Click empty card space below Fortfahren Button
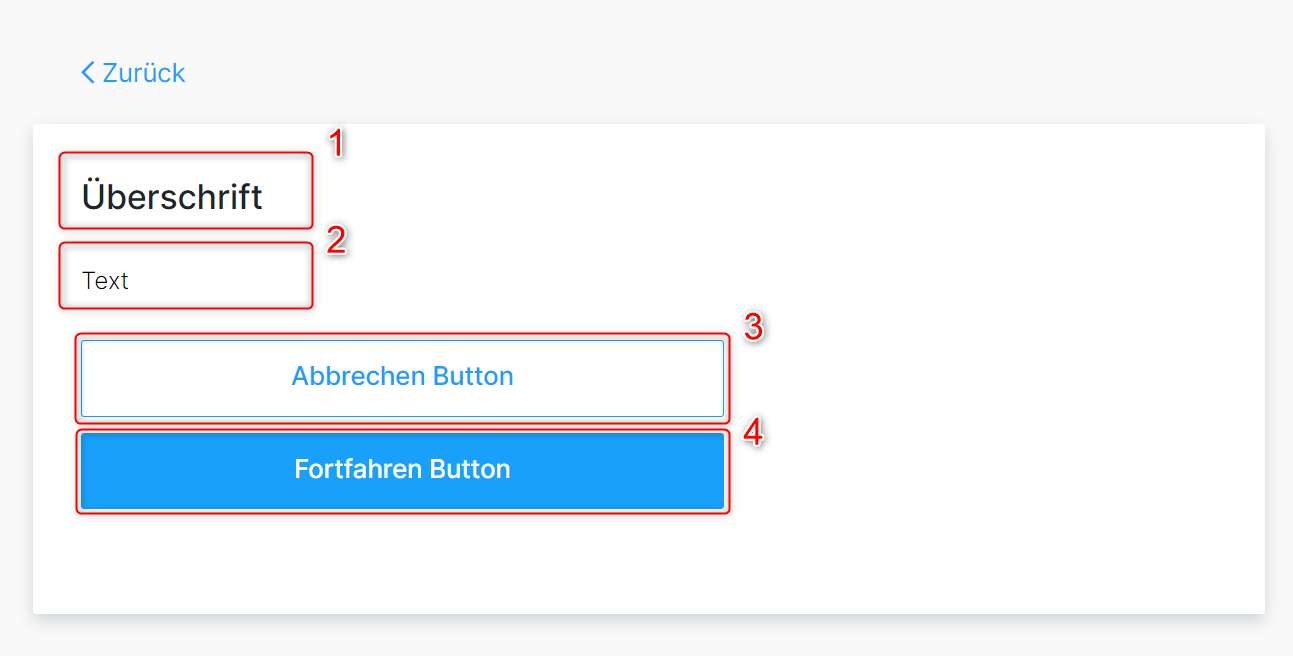 [402, 565]
